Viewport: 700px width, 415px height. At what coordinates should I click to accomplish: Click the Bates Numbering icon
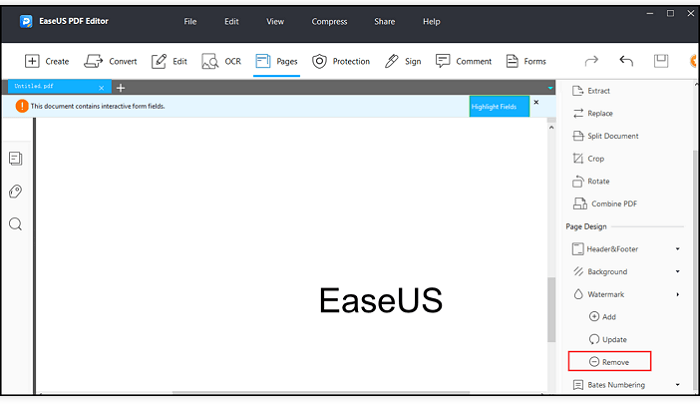578,385
